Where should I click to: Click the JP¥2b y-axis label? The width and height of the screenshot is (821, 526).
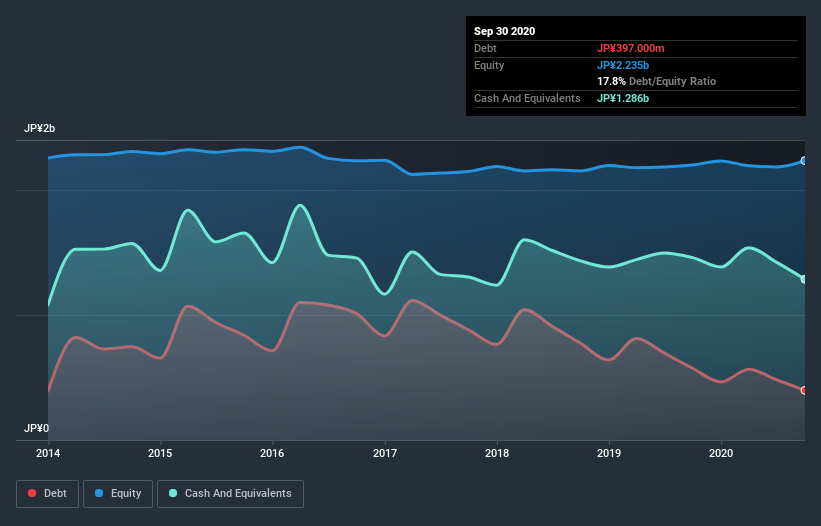point(39,128)
